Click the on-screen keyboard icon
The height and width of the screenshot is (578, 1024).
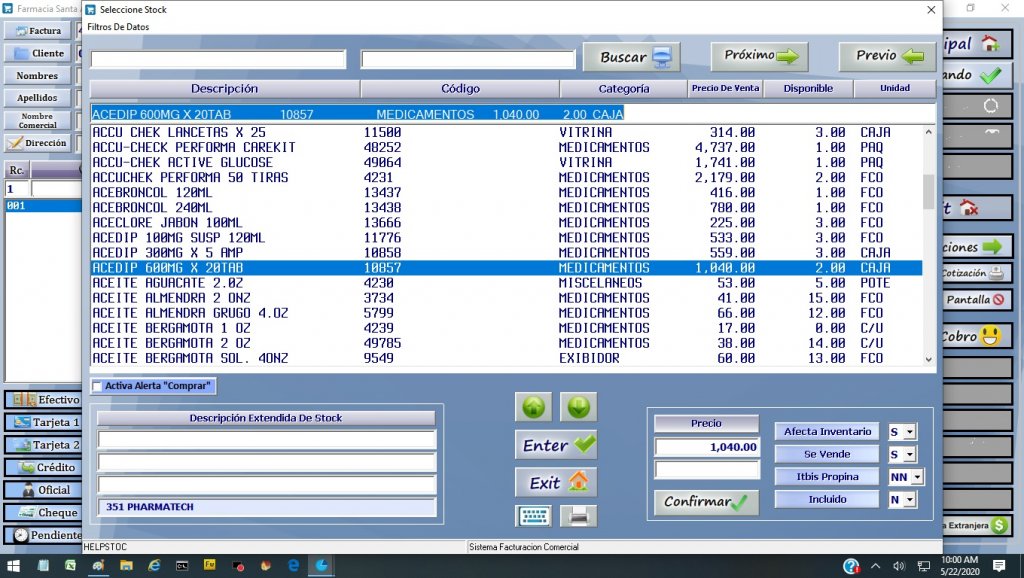coord(533,515)
